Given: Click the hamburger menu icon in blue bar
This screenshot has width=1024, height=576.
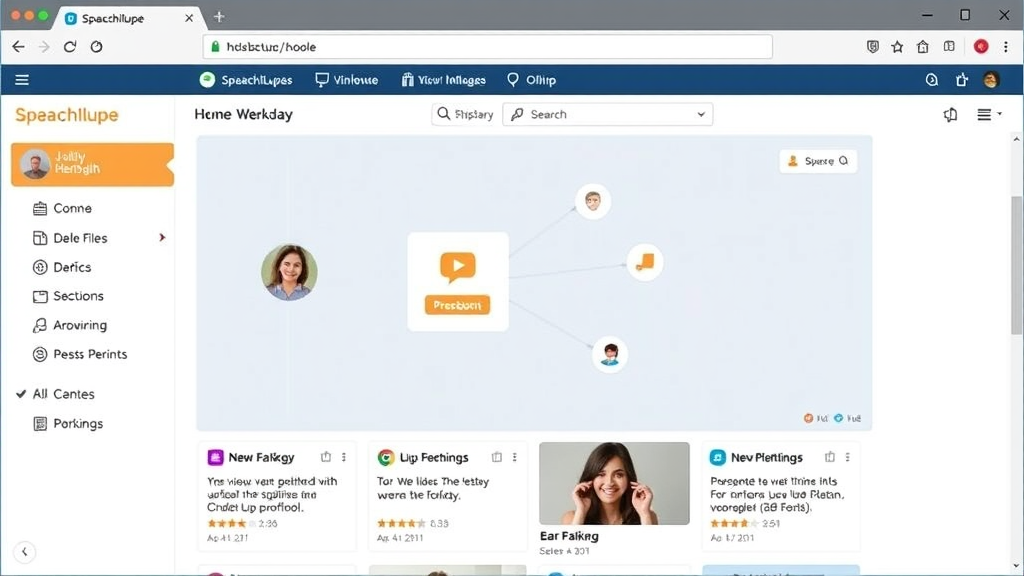Looking at the screenshot, I should point(22,80).
